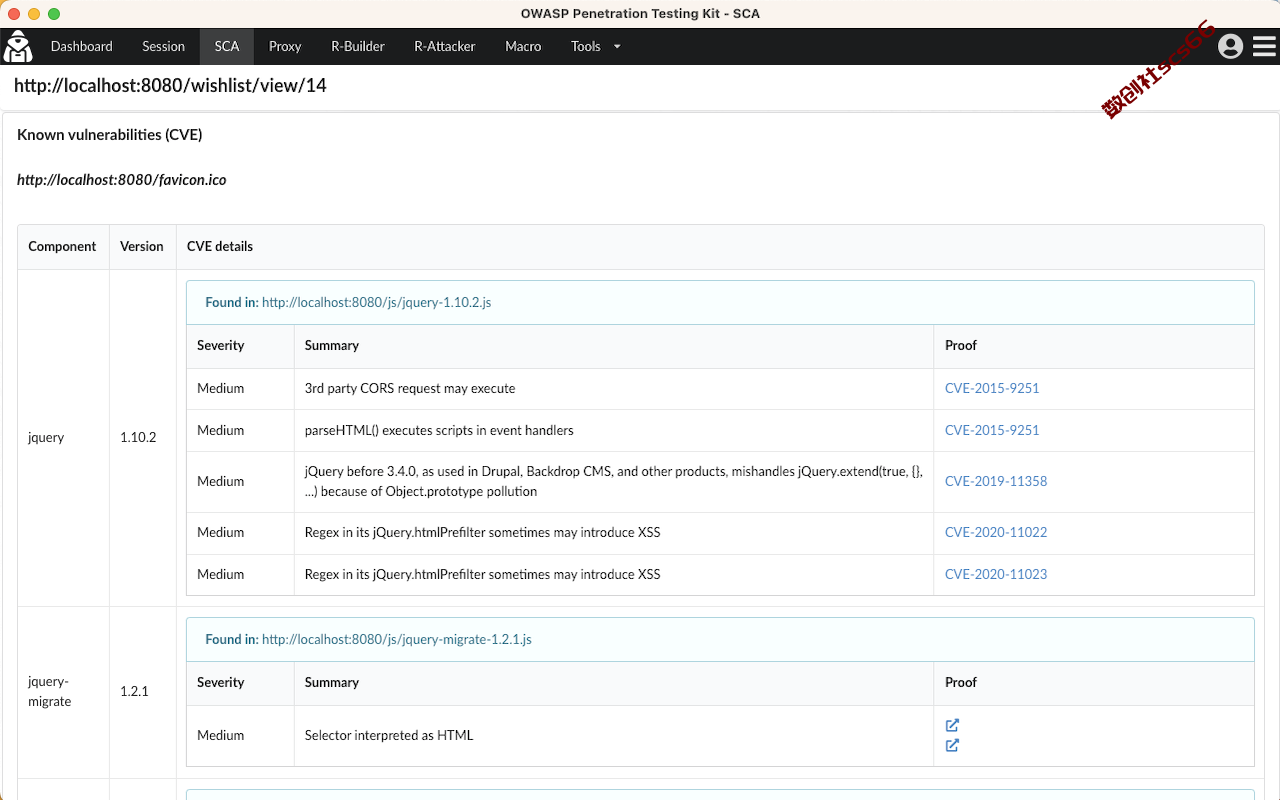Open the CVE-2019-11358 link
The width and height of the screenshot is (1280, 800).
[996, 481]
